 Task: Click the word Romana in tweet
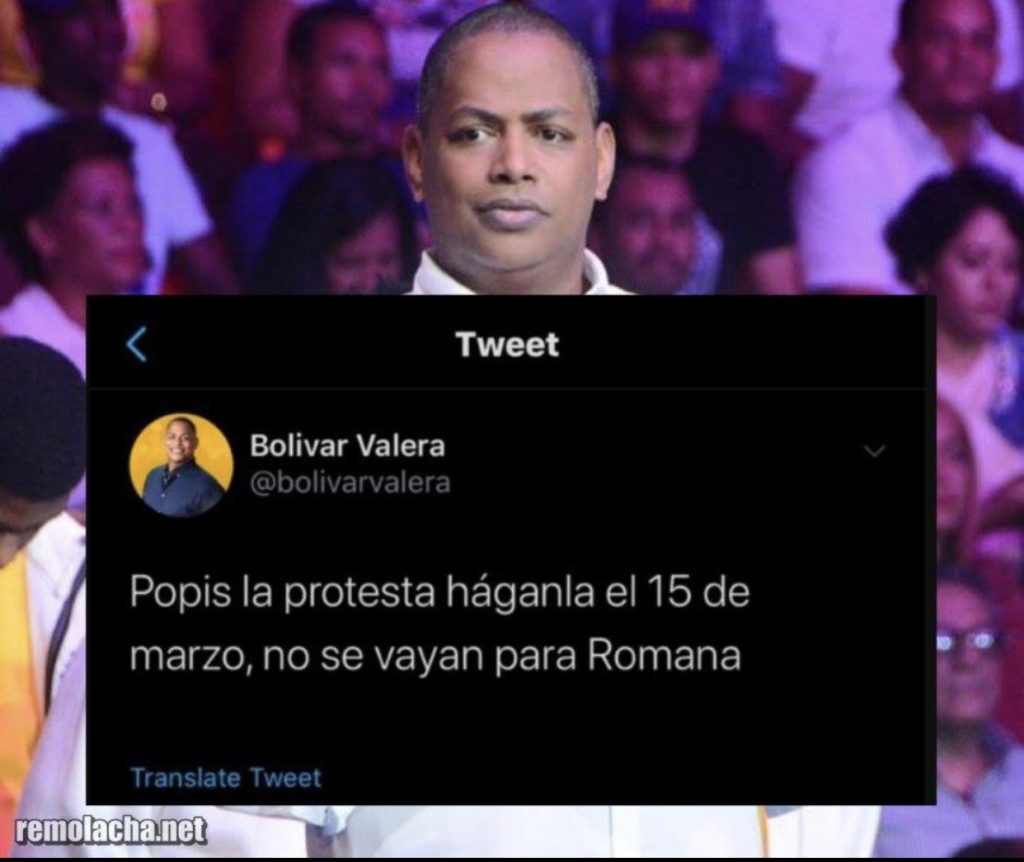(664, 656)
